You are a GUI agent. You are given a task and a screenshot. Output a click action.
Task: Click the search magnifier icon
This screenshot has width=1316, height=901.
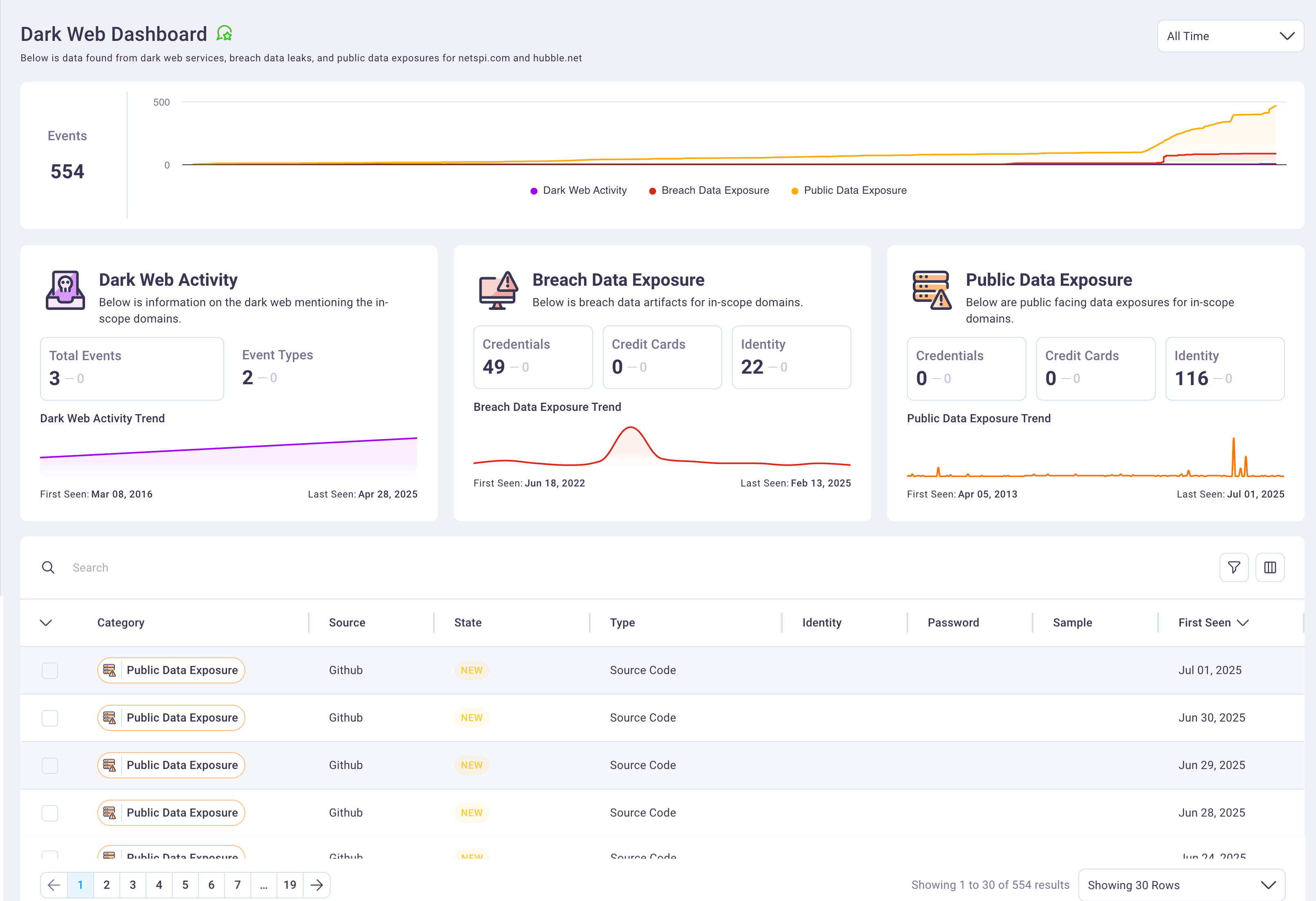(x=48, y=567)
